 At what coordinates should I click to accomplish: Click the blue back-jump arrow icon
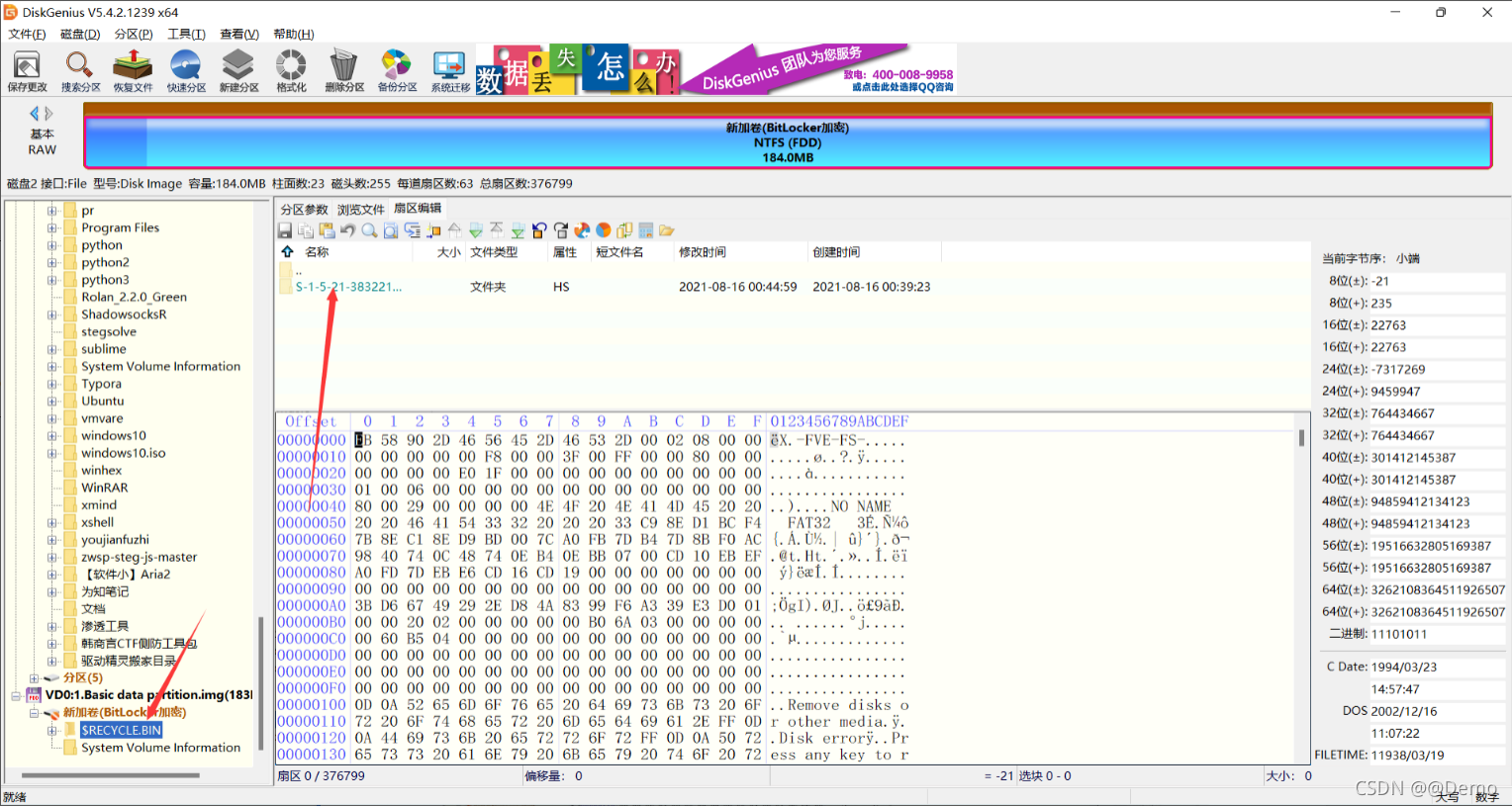539,230
